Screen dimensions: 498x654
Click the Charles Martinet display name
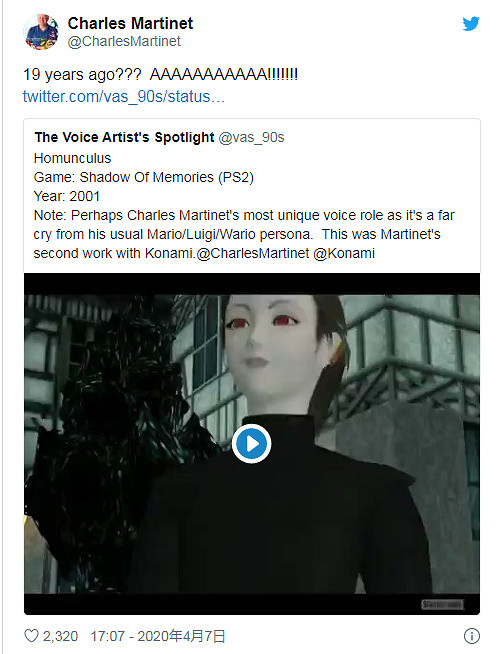130,23
